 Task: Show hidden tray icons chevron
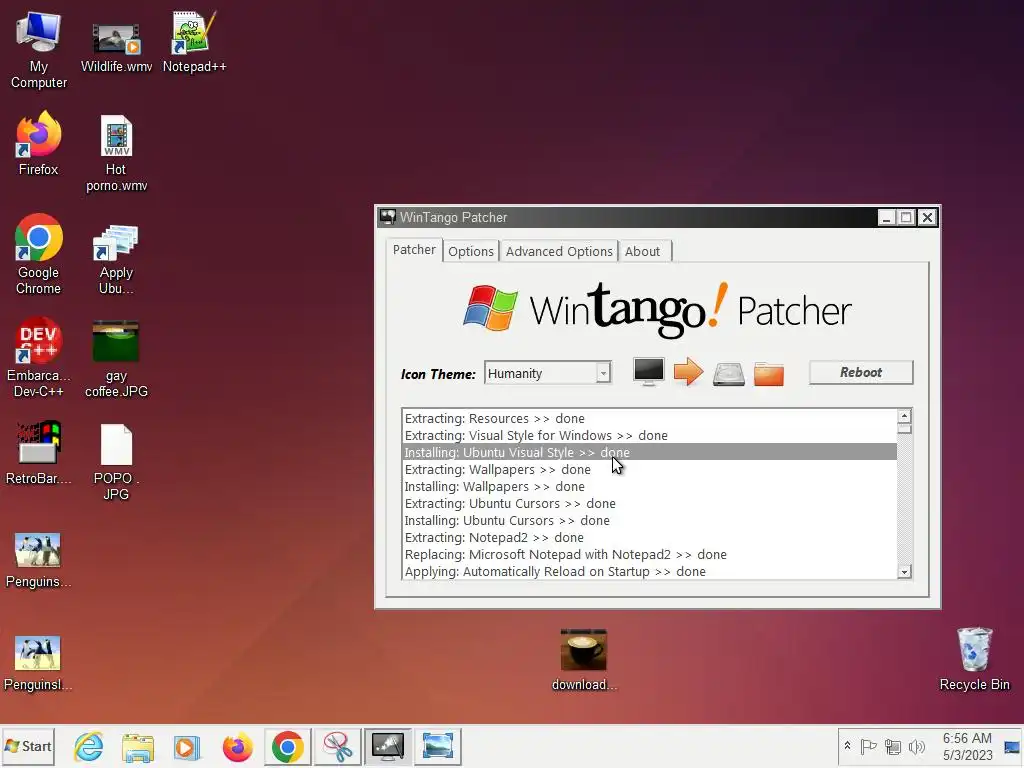point(847,746)
